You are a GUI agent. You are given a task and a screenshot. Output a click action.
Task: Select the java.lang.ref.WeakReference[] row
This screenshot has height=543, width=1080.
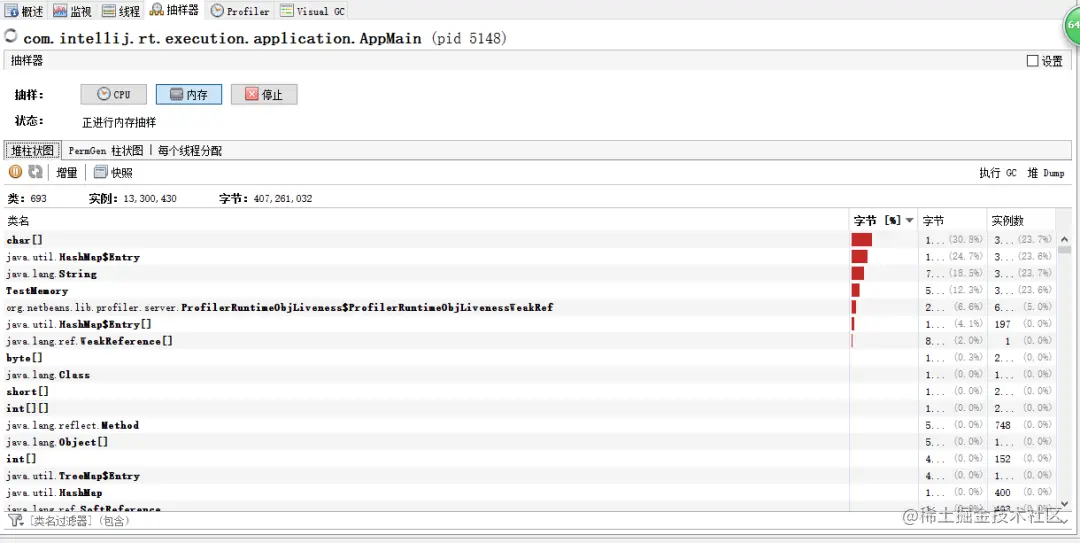[x=529, y=341]
